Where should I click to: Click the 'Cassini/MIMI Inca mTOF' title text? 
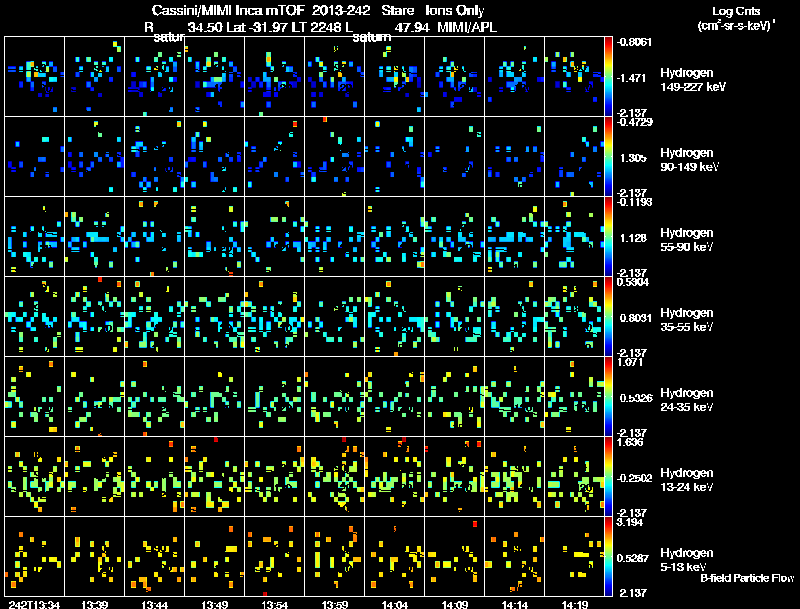[228, 10]
